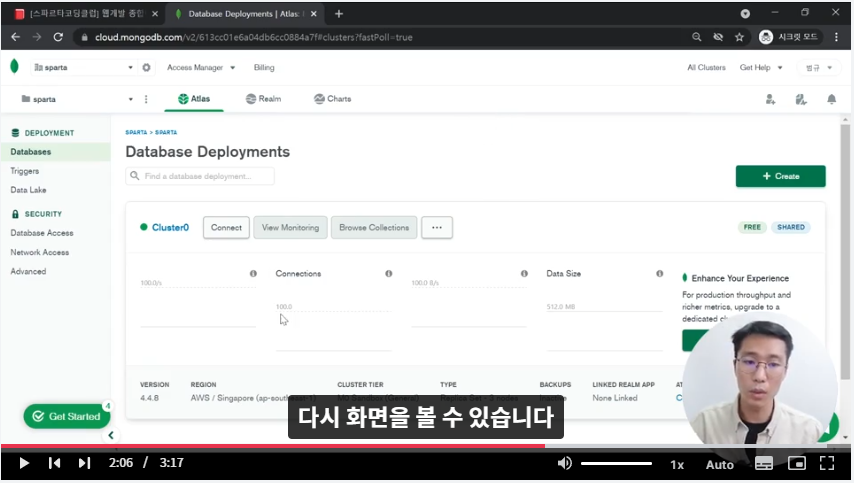
Task: Open activity feed icon next to bell
Action: tap(801, 99)
